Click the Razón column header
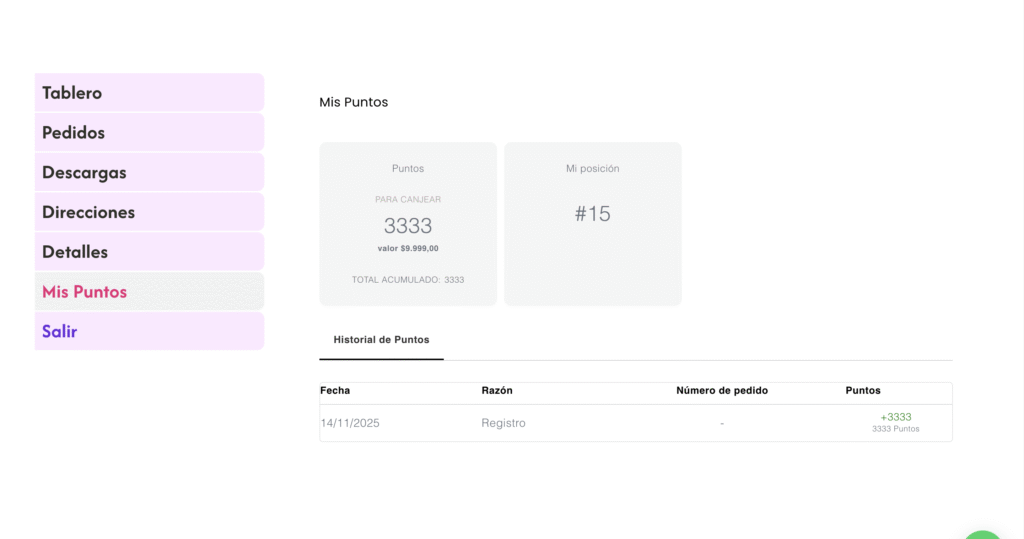Screen dimensions: 1024x539 click(x=497, y=390)
